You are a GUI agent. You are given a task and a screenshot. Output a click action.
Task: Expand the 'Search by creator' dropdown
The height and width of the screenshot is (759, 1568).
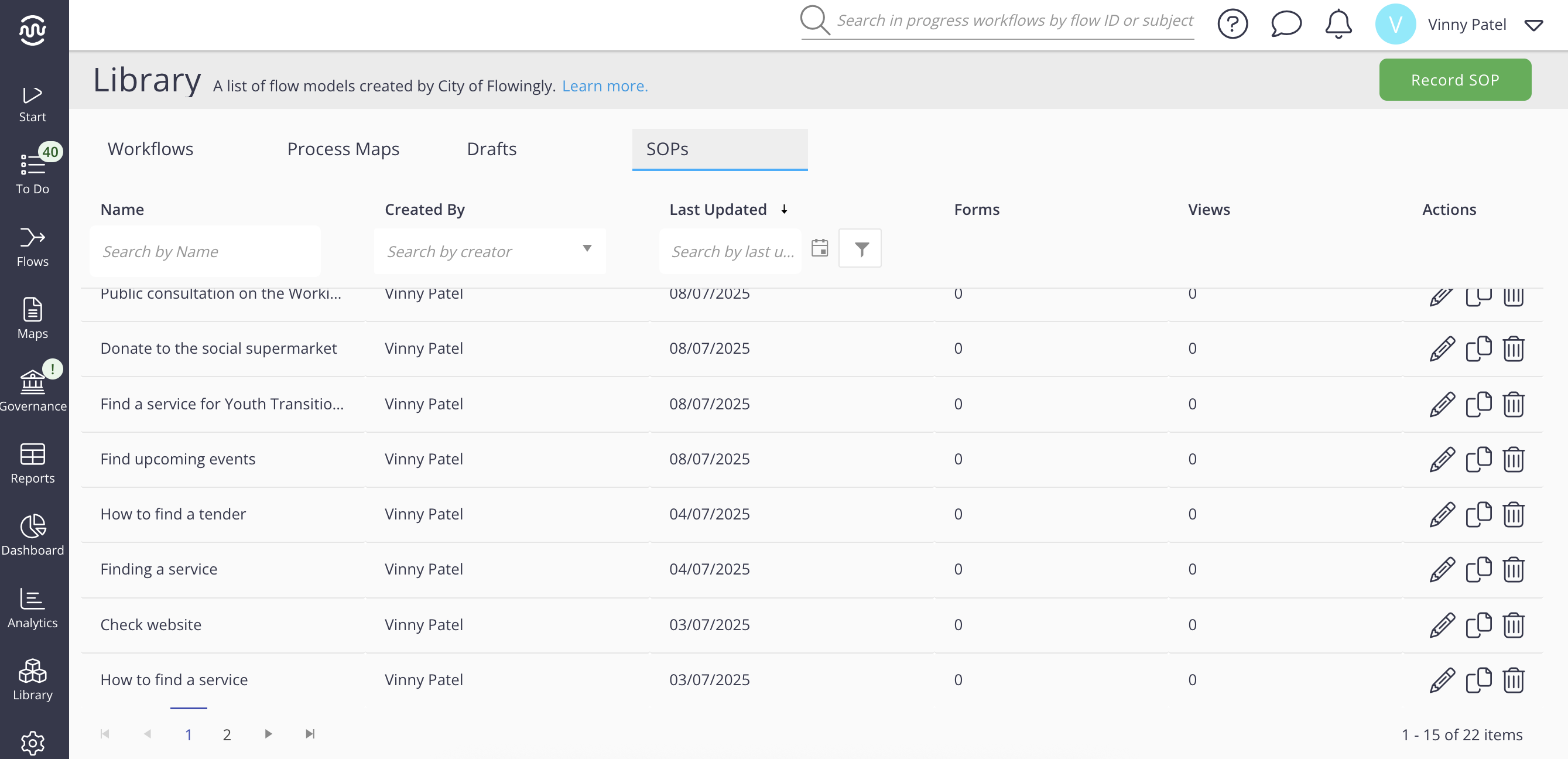[x=587, y=248]
